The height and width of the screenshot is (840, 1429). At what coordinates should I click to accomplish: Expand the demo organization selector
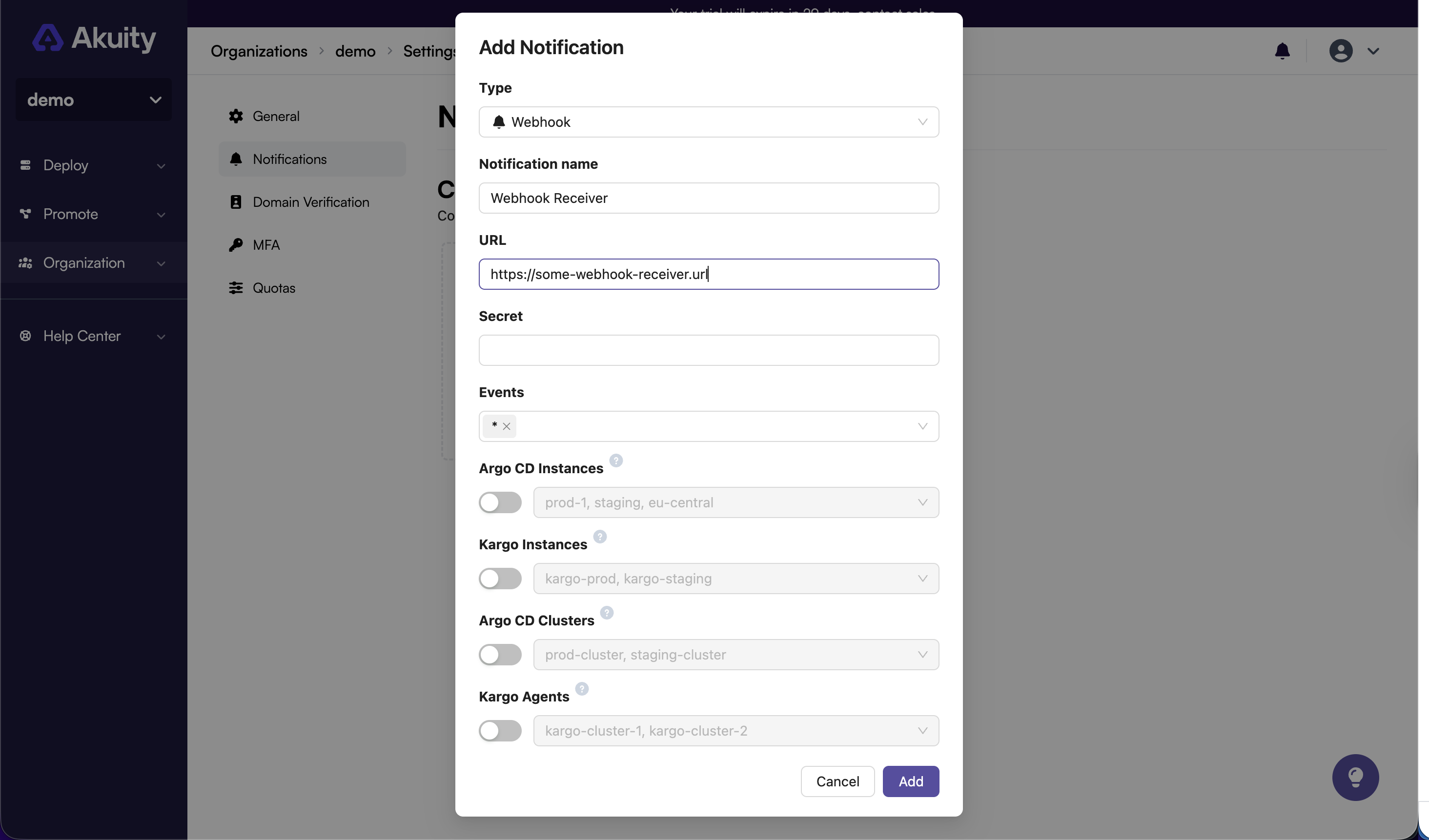93,100
